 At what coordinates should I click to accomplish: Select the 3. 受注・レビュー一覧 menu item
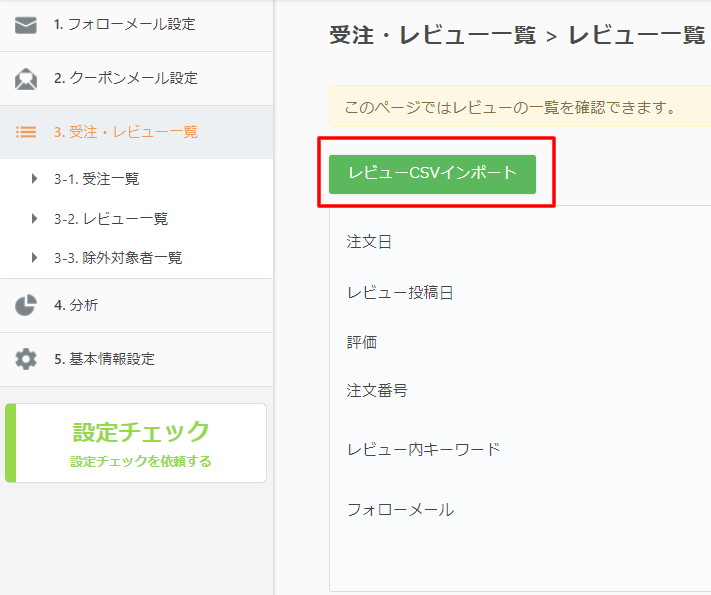136,132
